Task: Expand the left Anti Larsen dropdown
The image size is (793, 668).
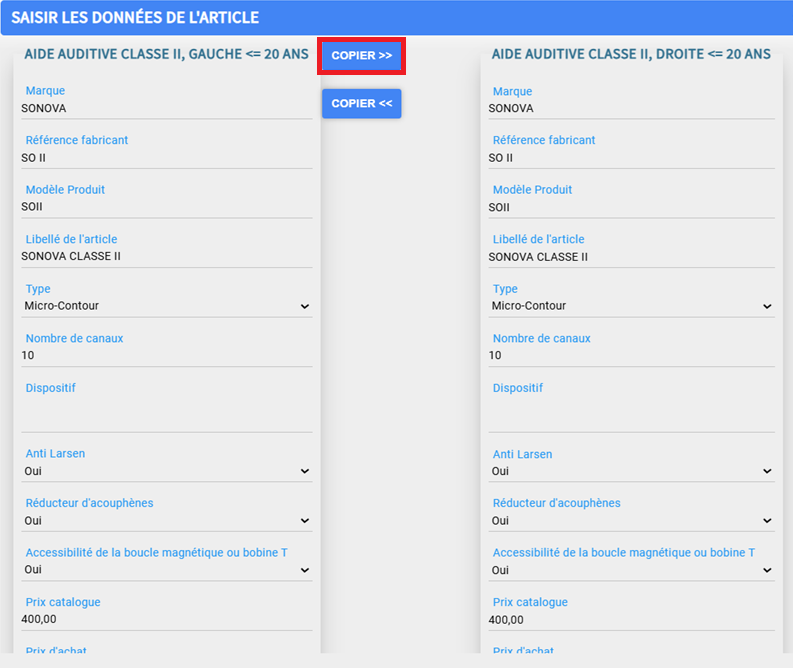Action: pyautogui.click(x=167, y=471)
